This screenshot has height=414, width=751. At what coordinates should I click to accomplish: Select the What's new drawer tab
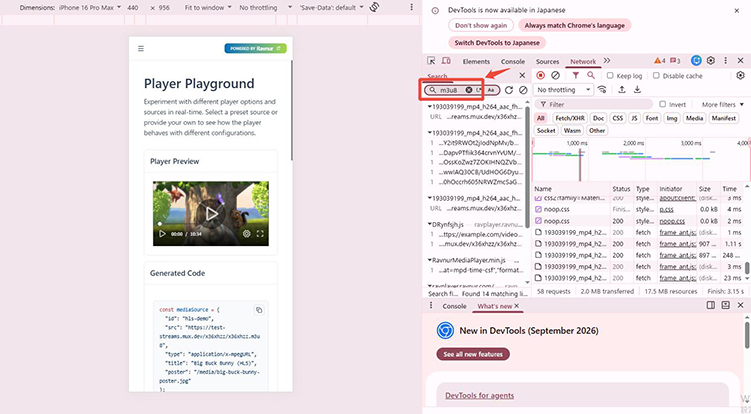495,306
